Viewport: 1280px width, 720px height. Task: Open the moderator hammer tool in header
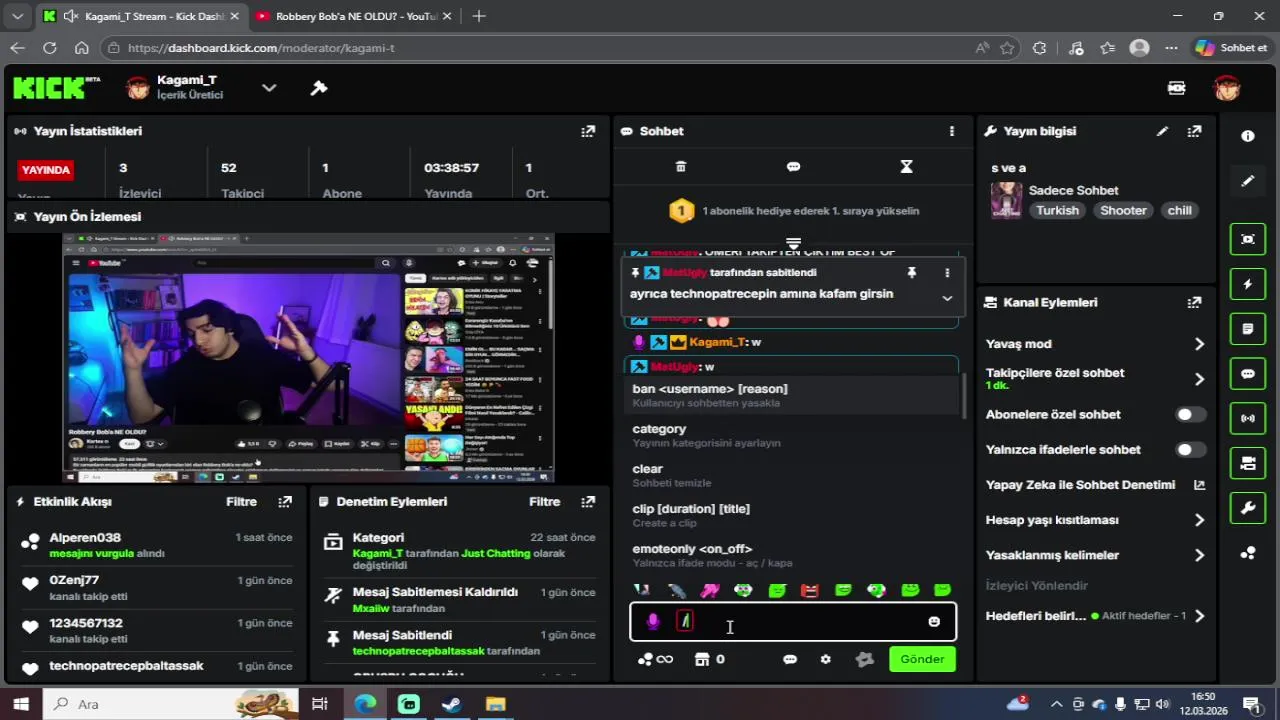coord(319,88)
